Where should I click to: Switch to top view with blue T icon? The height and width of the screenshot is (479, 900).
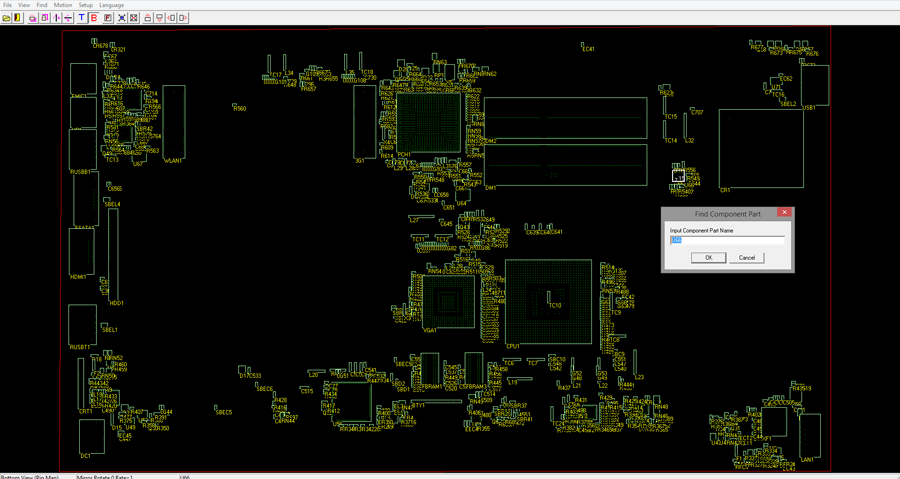82,18
